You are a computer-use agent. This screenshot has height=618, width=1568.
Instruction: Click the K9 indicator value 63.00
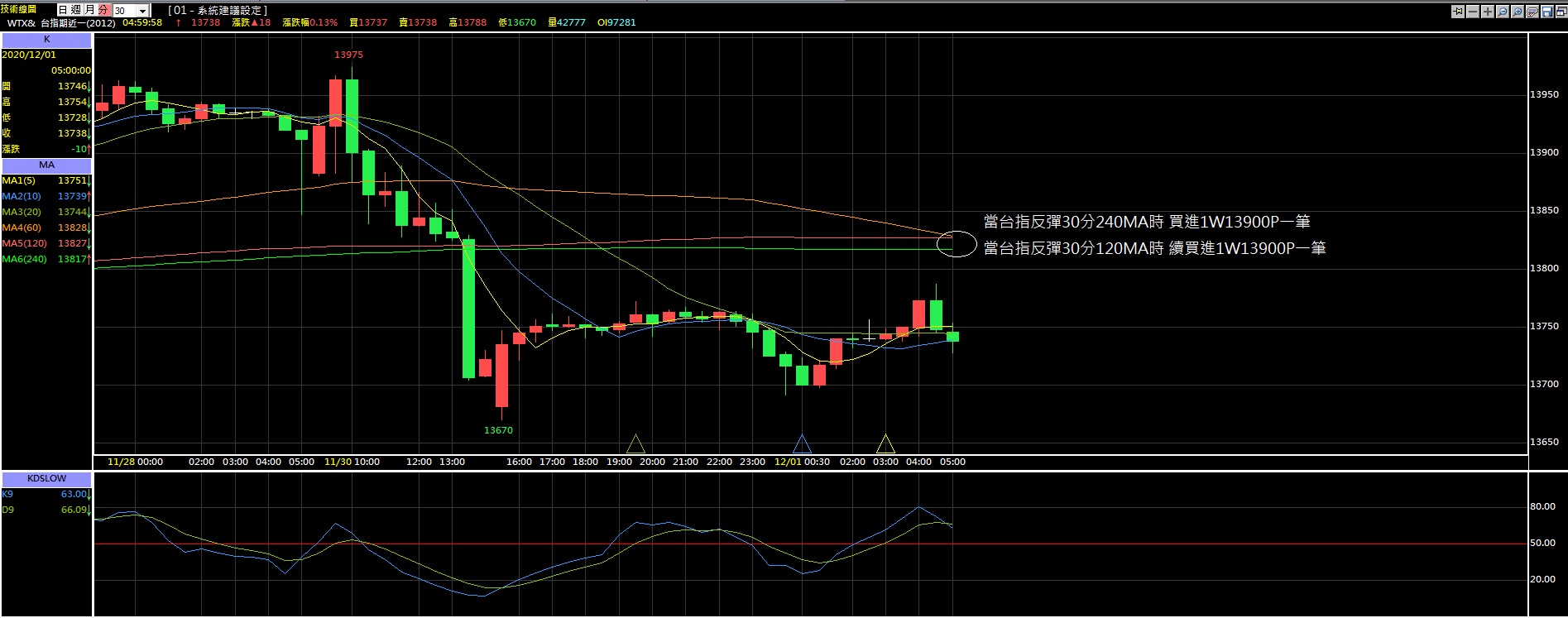74,494
